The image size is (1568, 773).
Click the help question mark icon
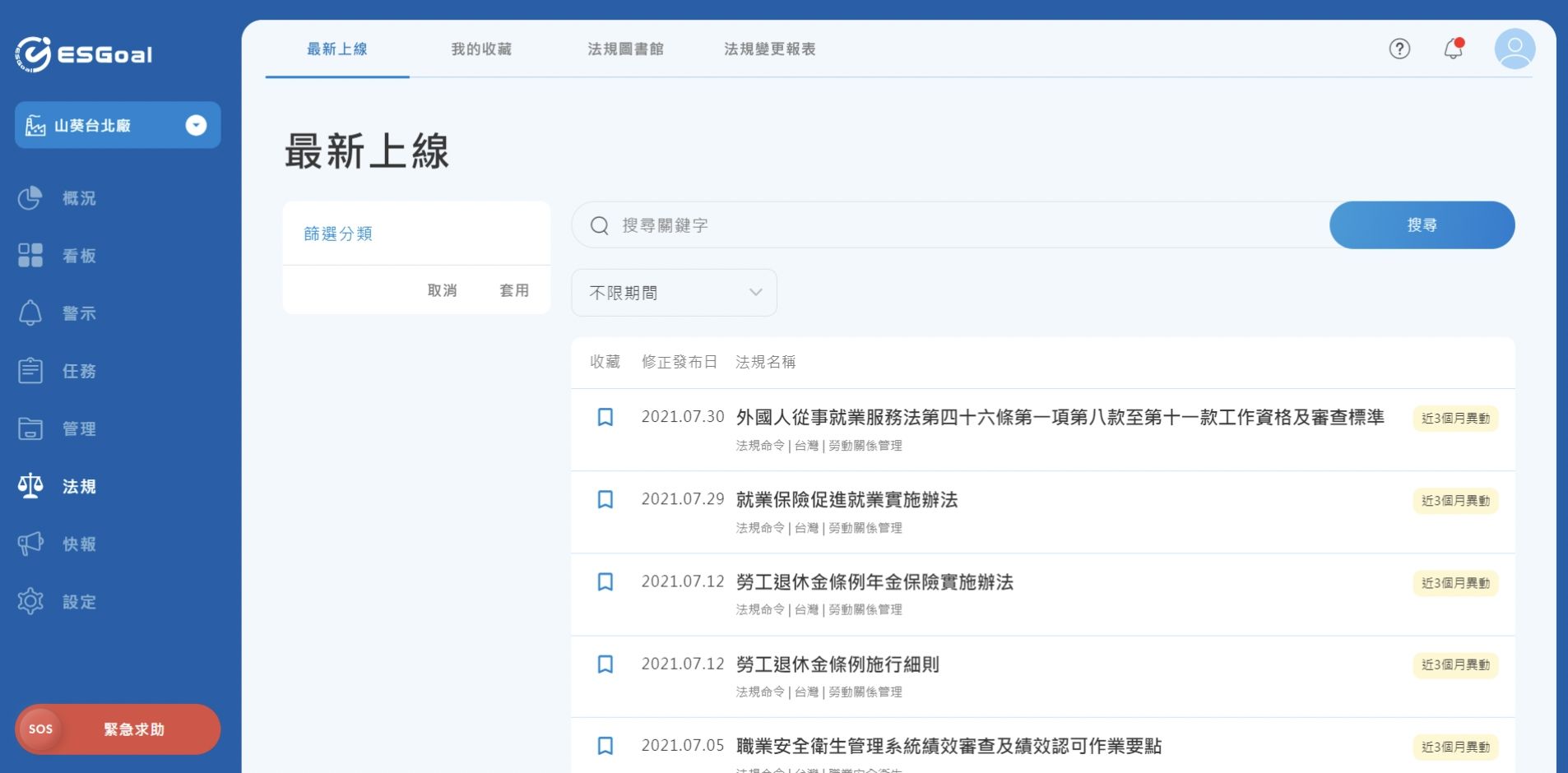click(1399, 49)
